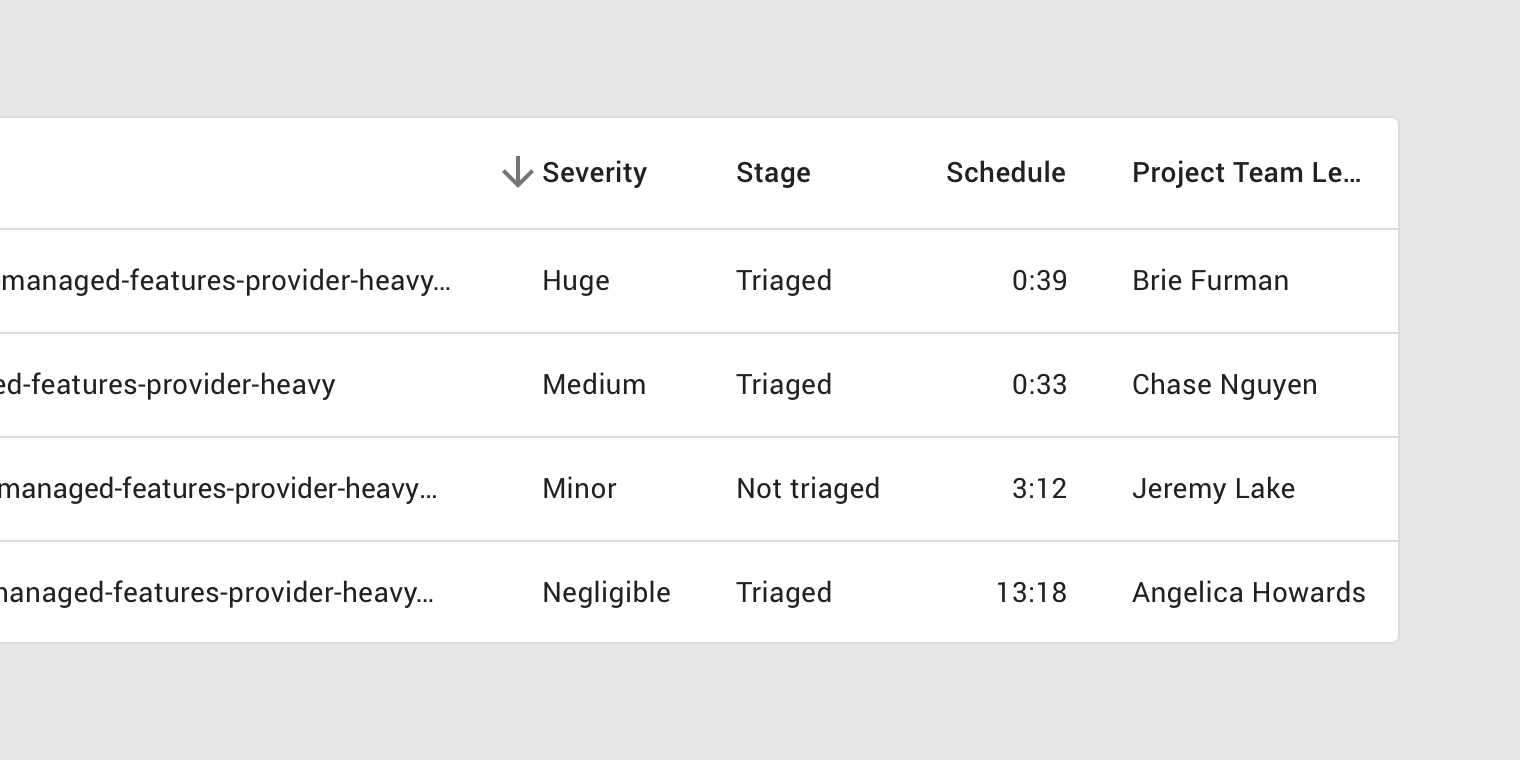The width and height of the screenshot is (1520, 760).
Task: Sort by the Schedule column header
Action: click(1005, 173)
